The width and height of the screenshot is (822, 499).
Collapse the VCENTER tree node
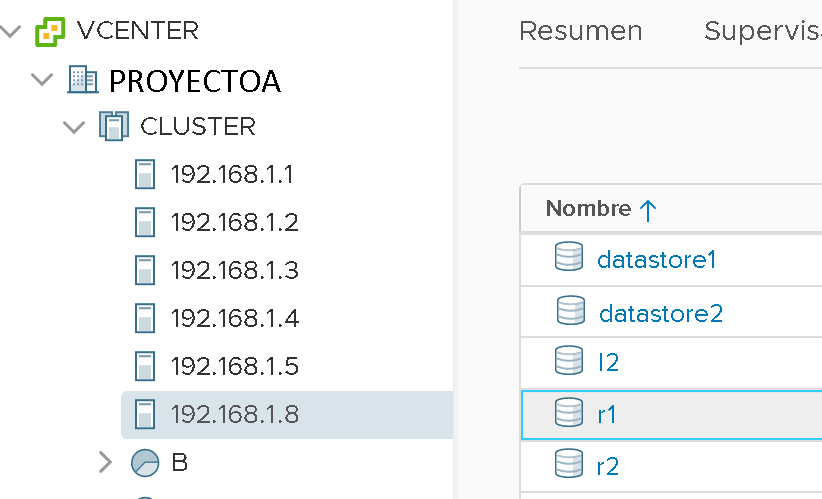[x=10, y=31]
